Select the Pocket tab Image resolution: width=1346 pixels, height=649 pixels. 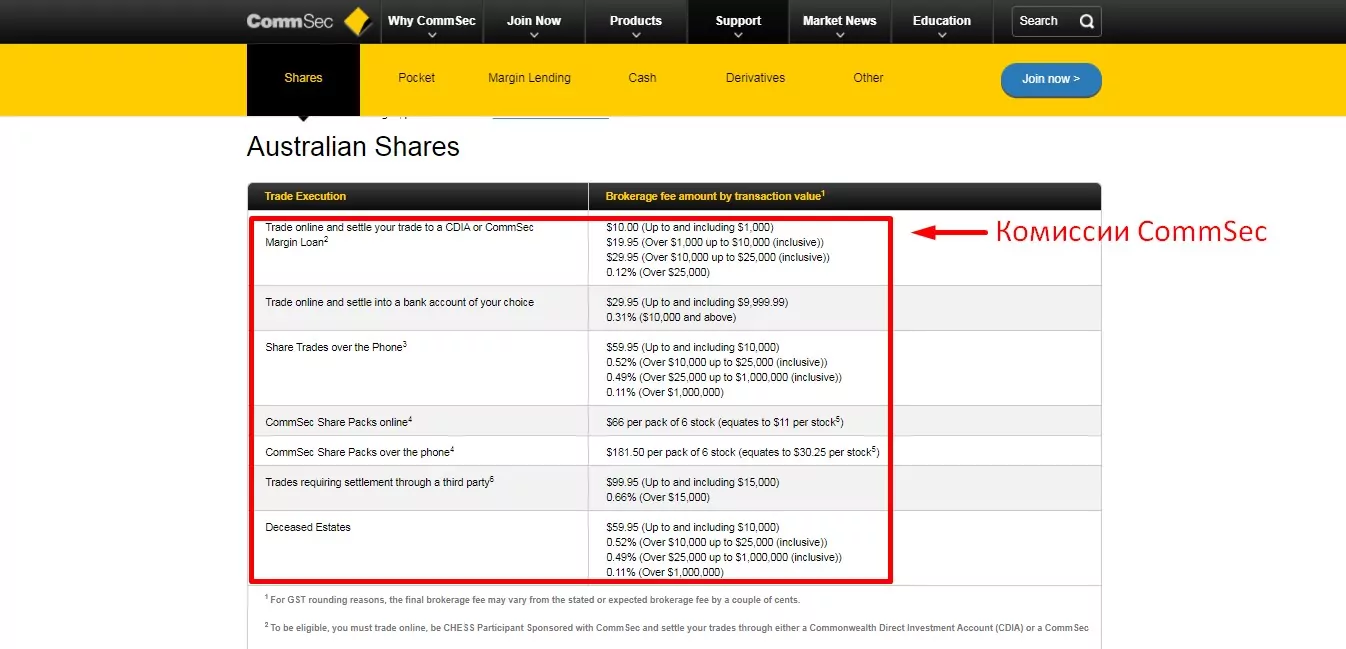click(416, 78)
